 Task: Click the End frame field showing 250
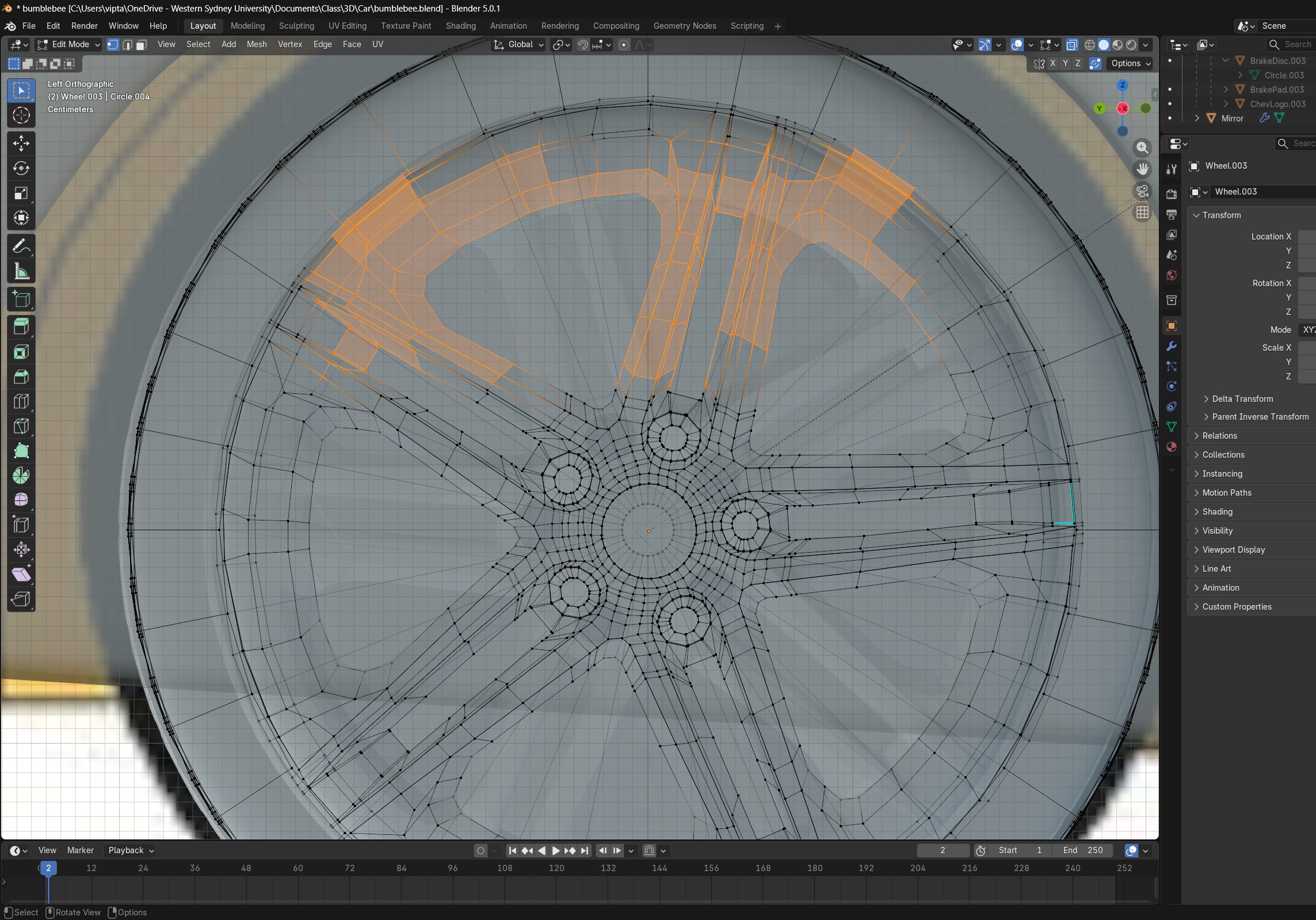tap(1083, 850)
